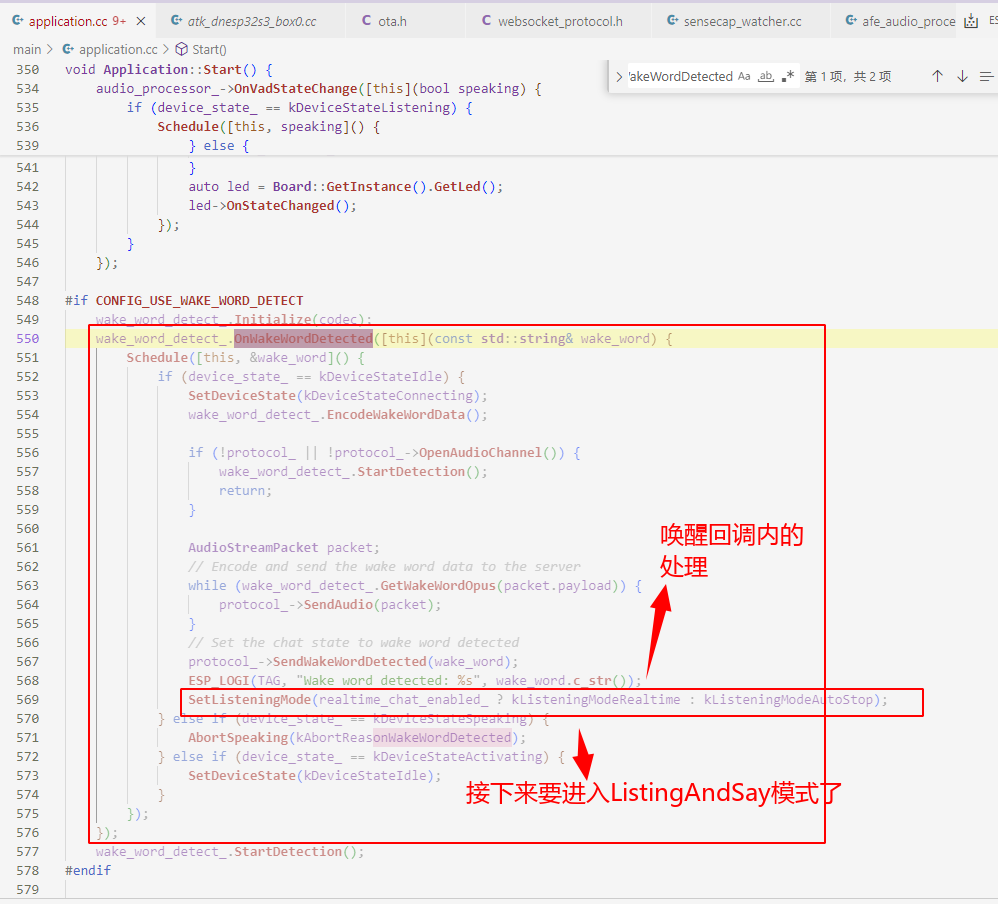
Task: Click the C icon on websocket_protocol.h tab
Action: pyautogui.click(x=486, y=21)
